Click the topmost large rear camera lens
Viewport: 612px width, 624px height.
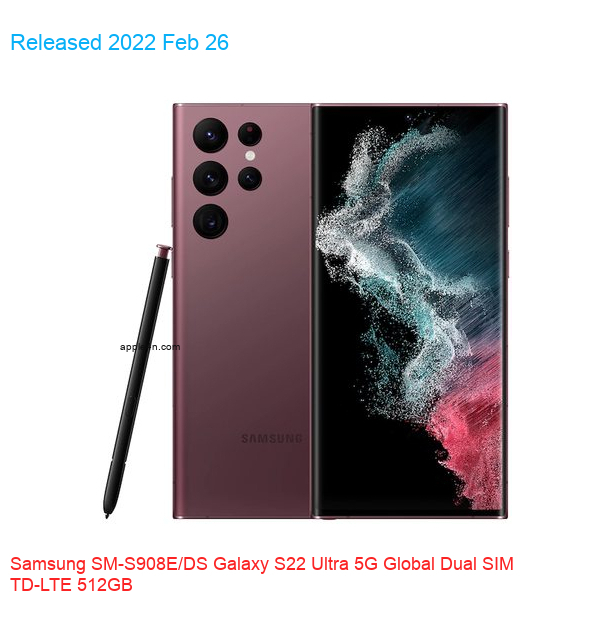pos(210,135)
